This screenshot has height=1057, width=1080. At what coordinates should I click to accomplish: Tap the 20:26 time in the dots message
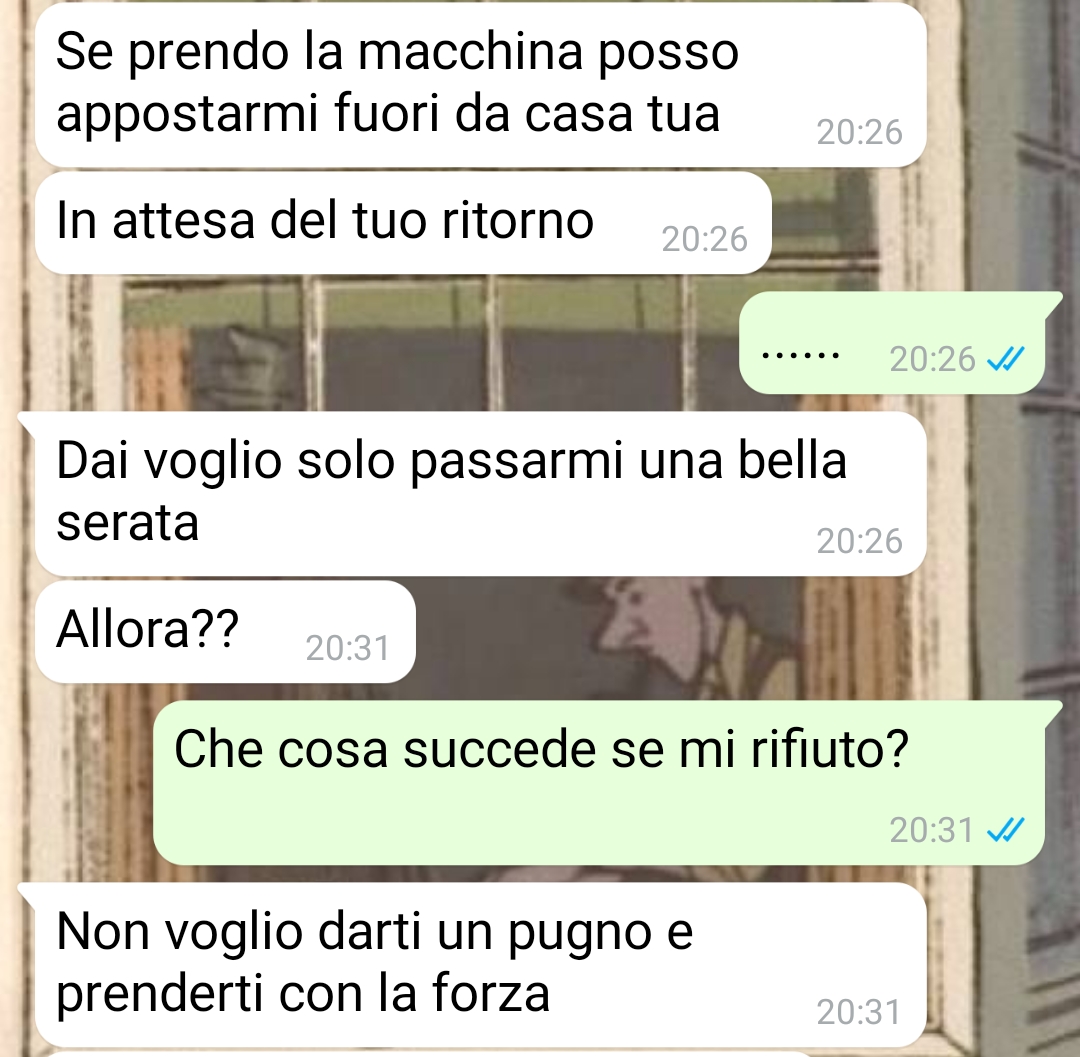click(x=932, y=359)
